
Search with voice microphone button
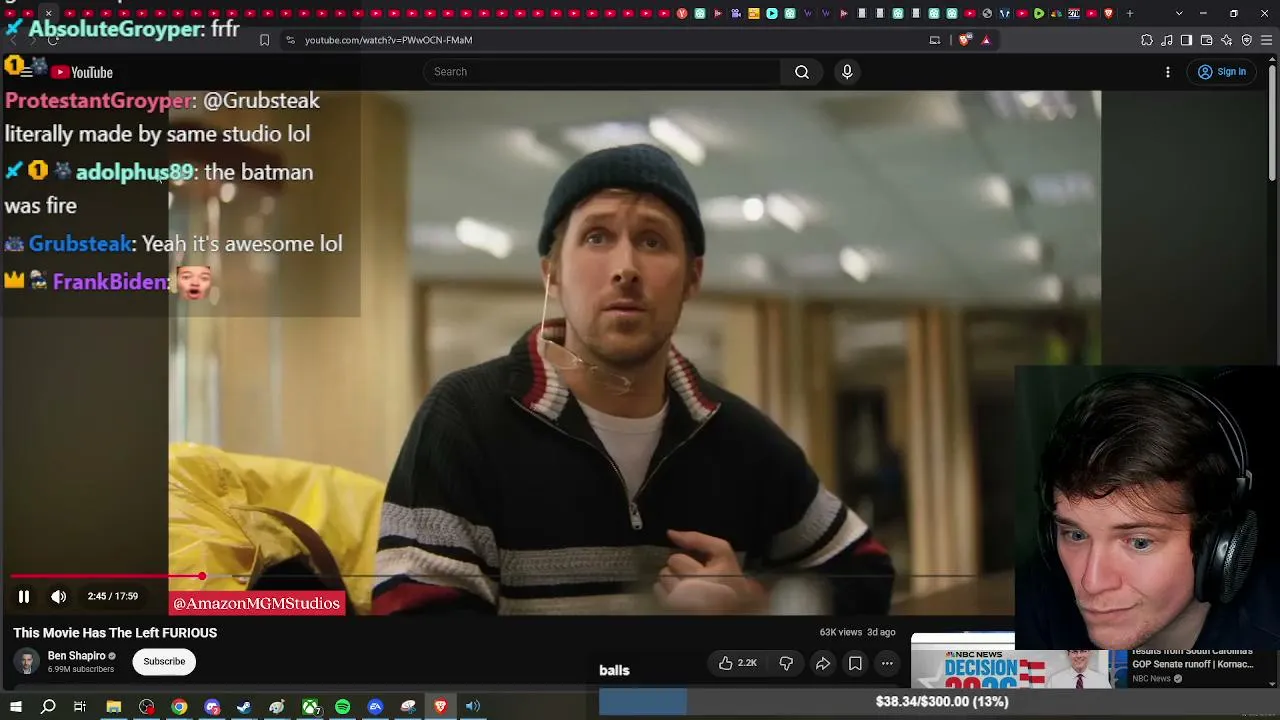click(847, 72)
